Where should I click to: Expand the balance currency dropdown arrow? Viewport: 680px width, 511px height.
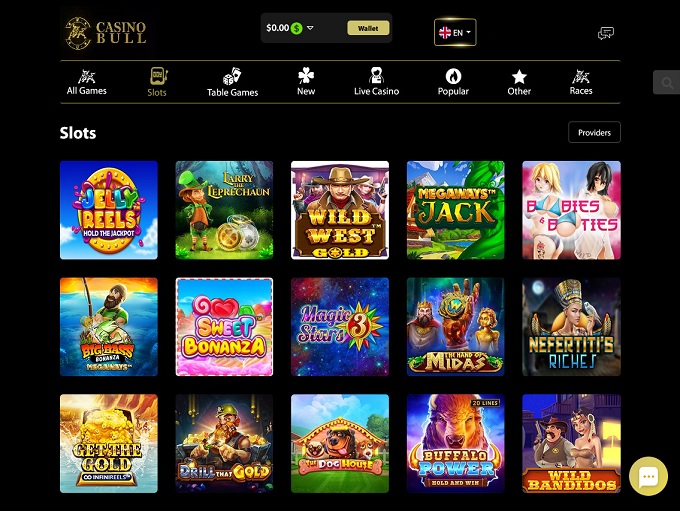pyautogui.click(x=310, y=28)
